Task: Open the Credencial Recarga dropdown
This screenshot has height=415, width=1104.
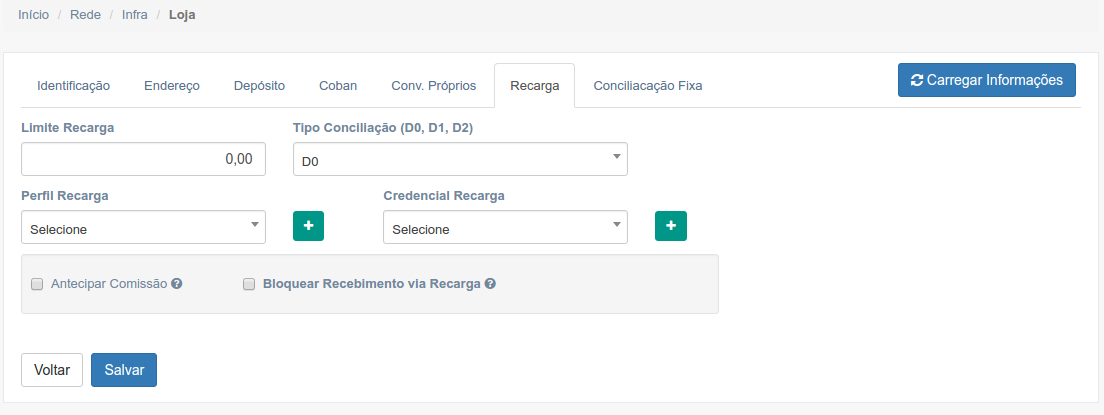Action: [505, 228]
